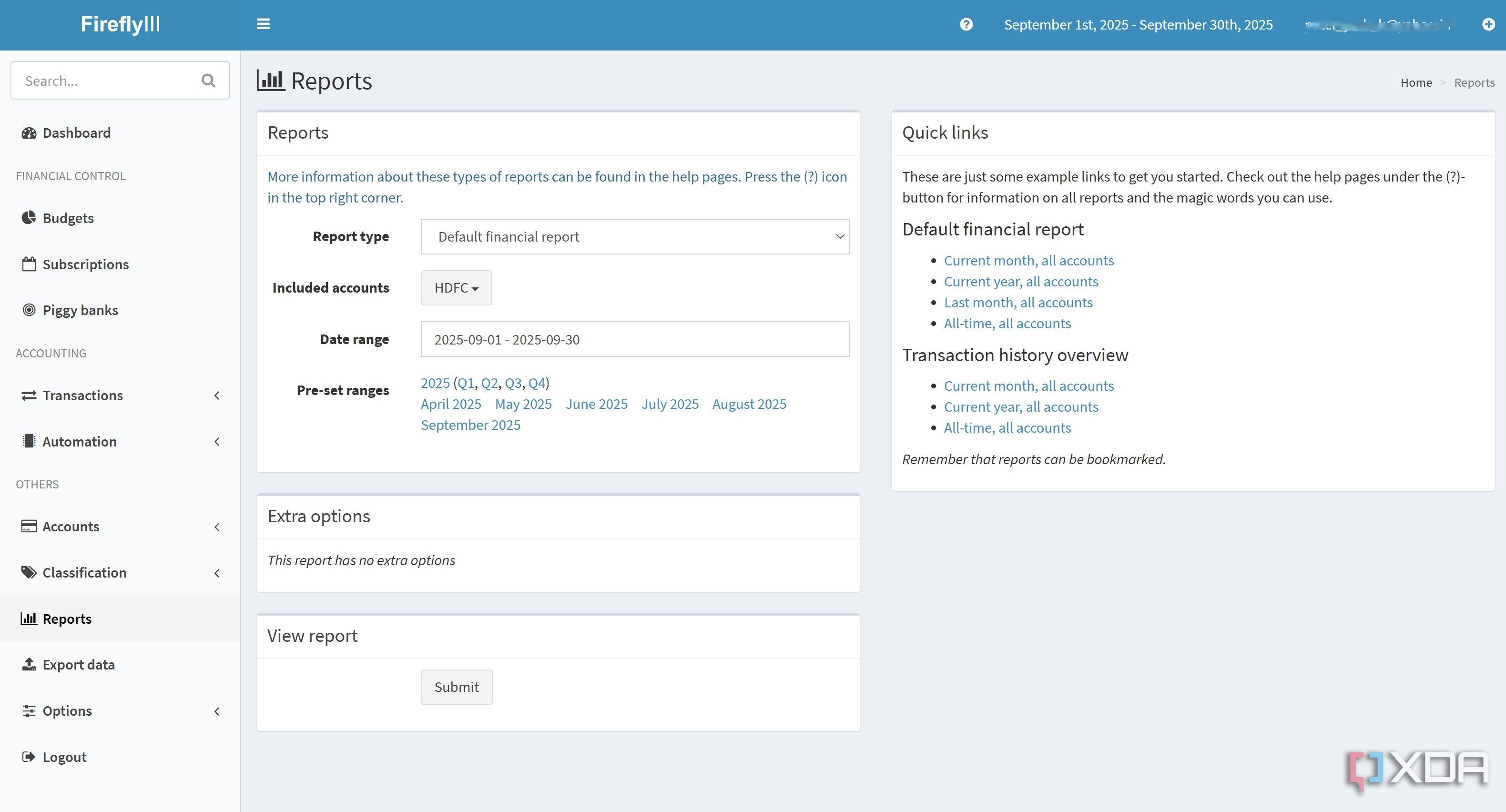Select the August 2025 pre-set range
Viewport: 1506px width, 812px height.
[x=749, y=404]
